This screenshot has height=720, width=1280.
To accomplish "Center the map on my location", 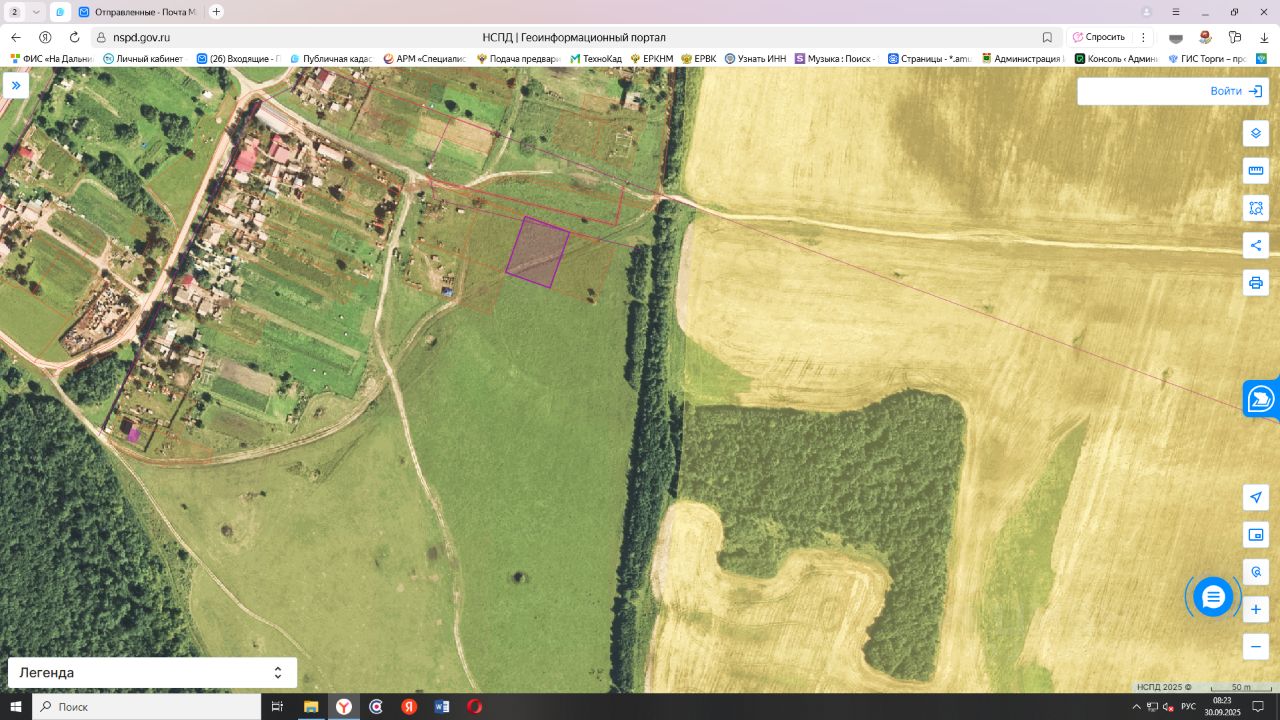I will point(1256,497).
